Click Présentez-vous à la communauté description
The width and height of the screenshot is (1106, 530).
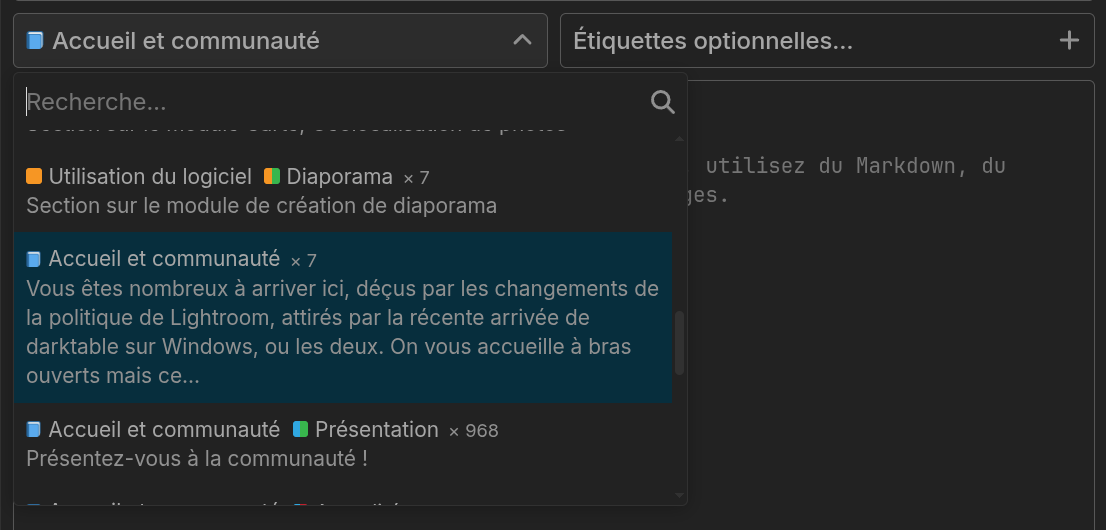[x=197, y=459]
